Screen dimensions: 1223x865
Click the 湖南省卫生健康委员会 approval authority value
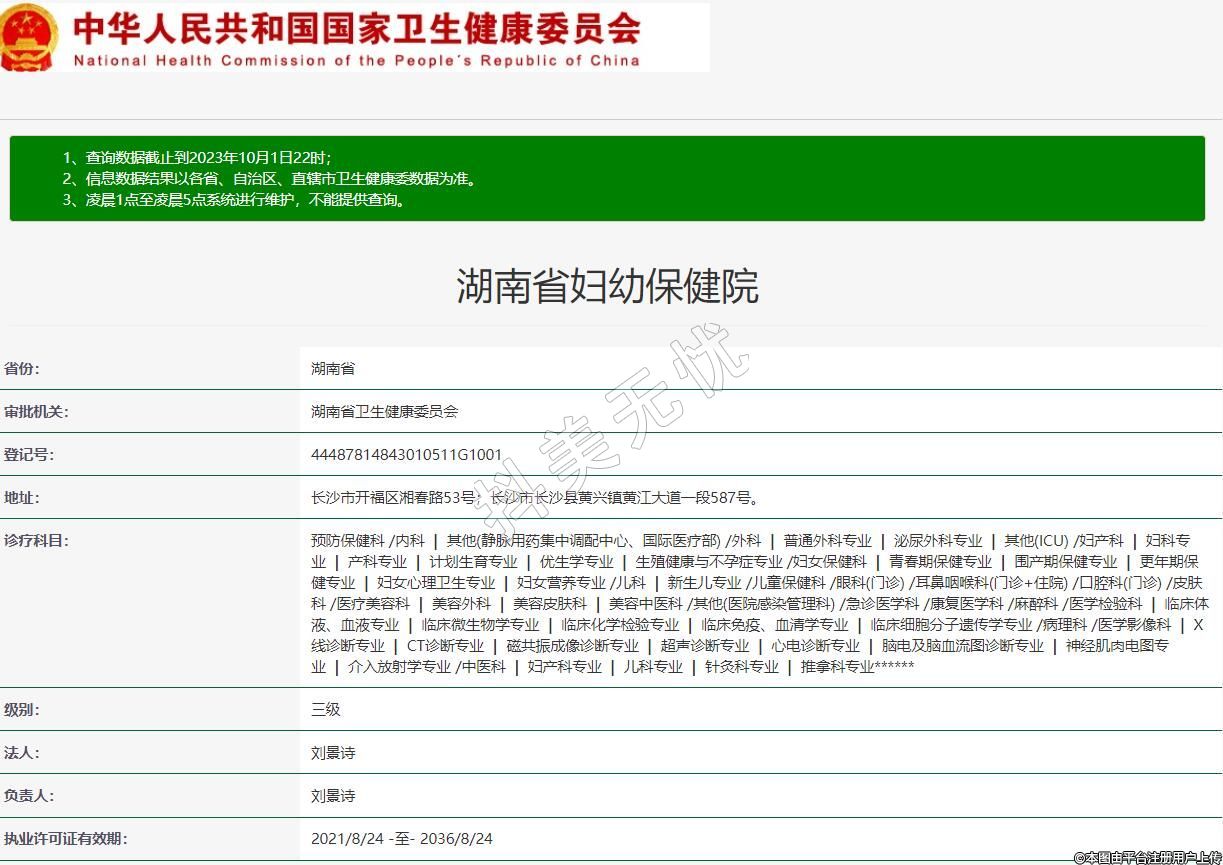tap(384, 412)
